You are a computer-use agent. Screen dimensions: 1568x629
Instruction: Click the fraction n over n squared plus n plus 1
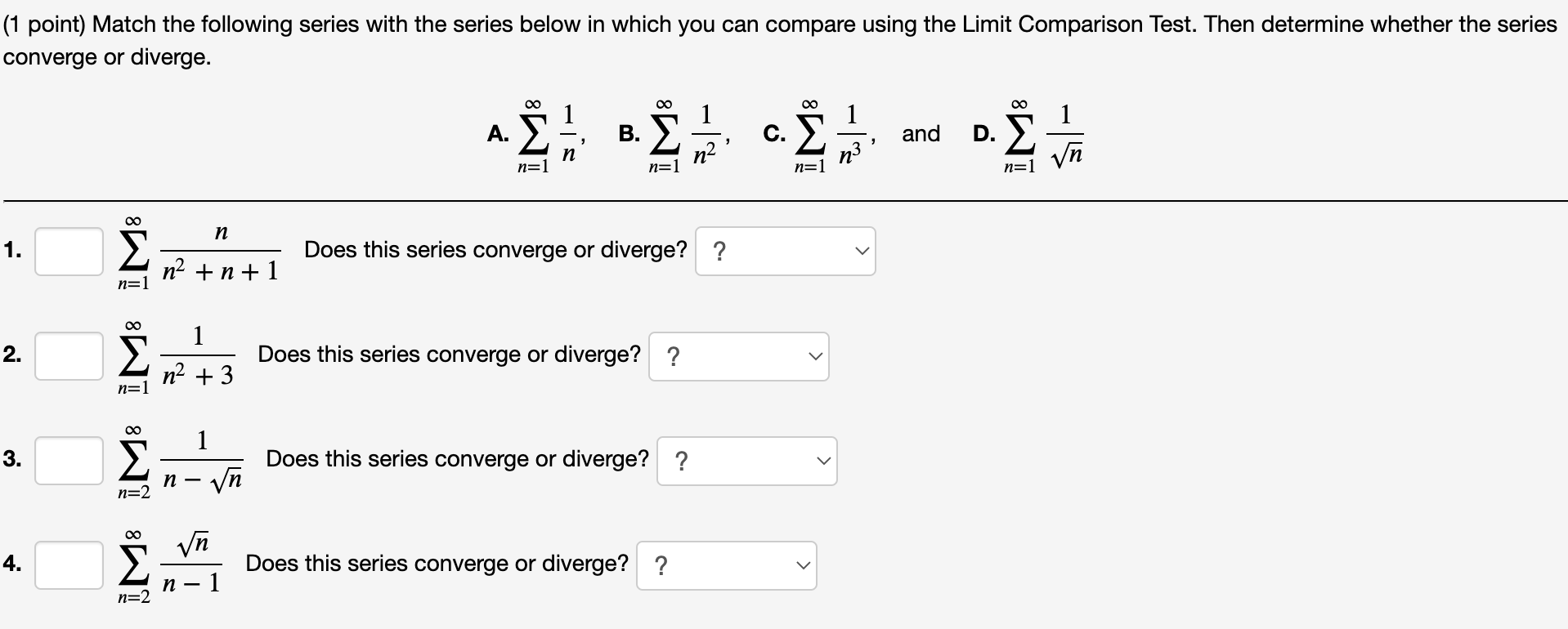click(x=219, y=249)
